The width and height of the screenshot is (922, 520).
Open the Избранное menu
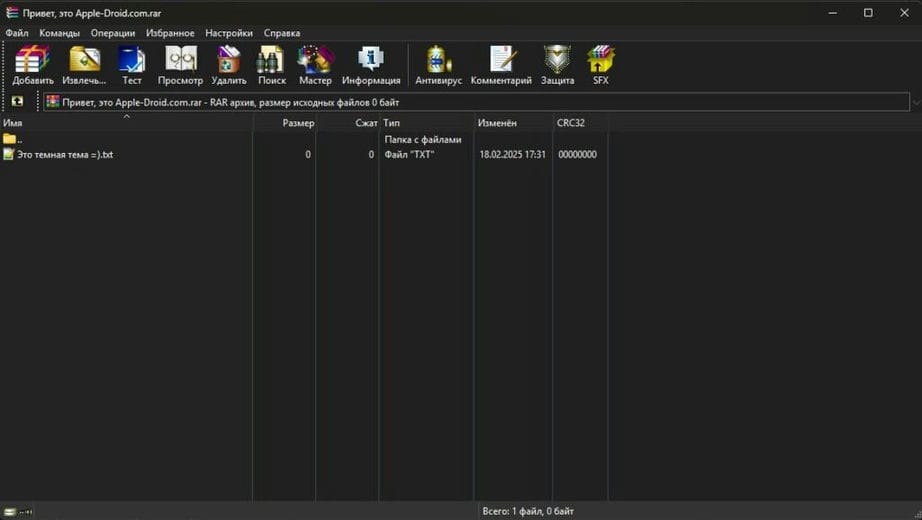[x=170, y=33]
